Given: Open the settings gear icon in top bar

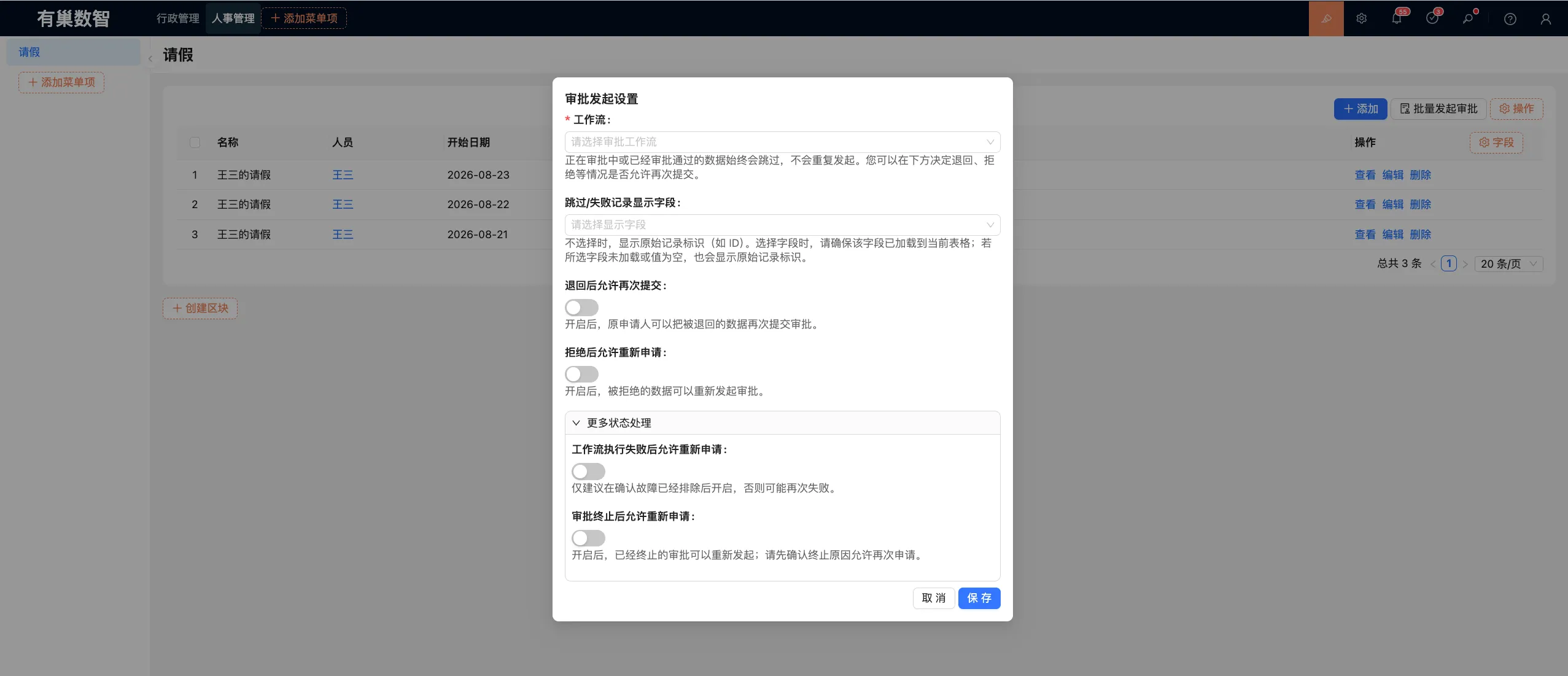Looking at the screenshot, I should click(1361, 18).
